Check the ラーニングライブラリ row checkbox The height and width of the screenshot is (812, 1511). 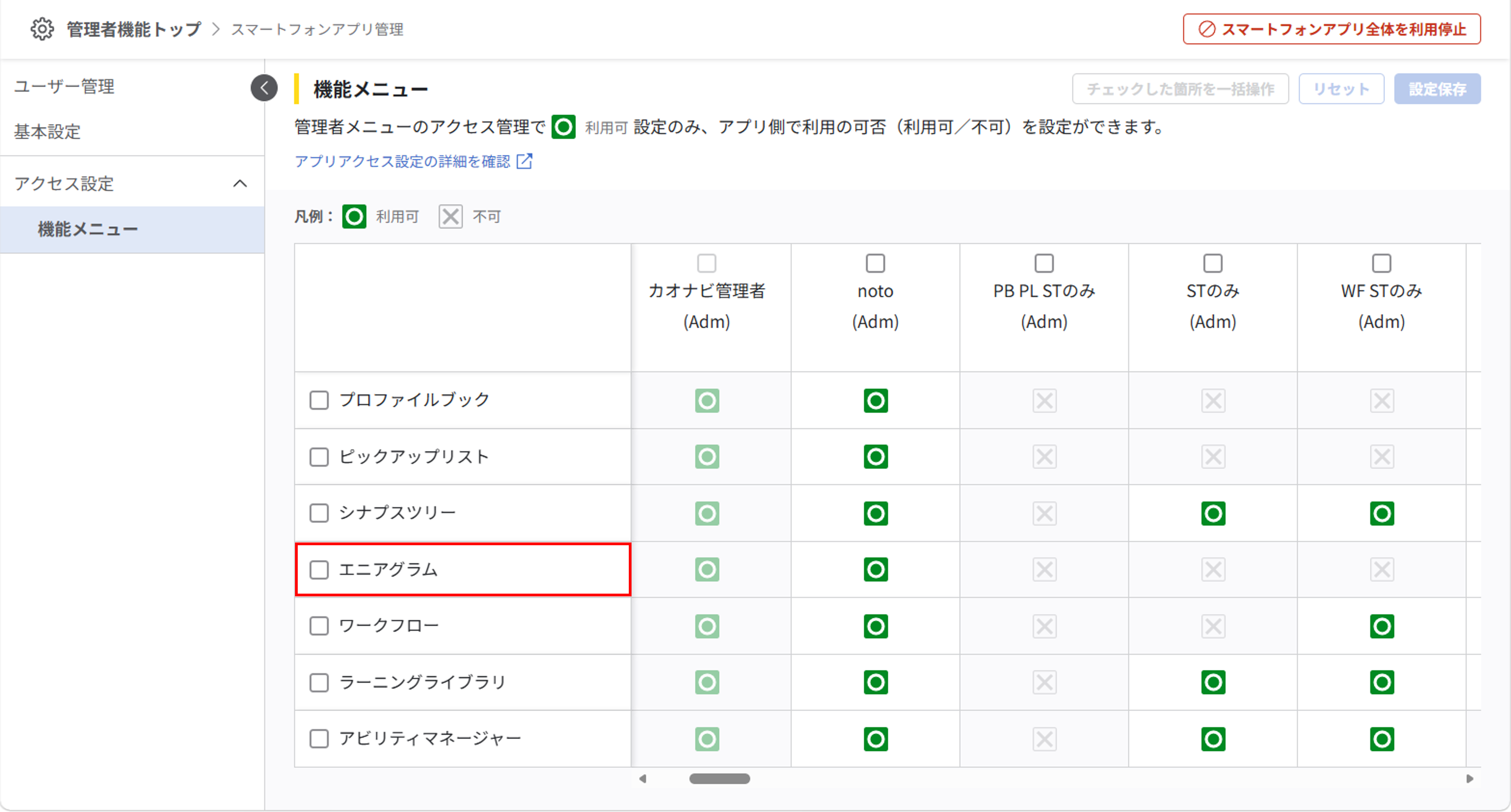[x=319, y=683]
